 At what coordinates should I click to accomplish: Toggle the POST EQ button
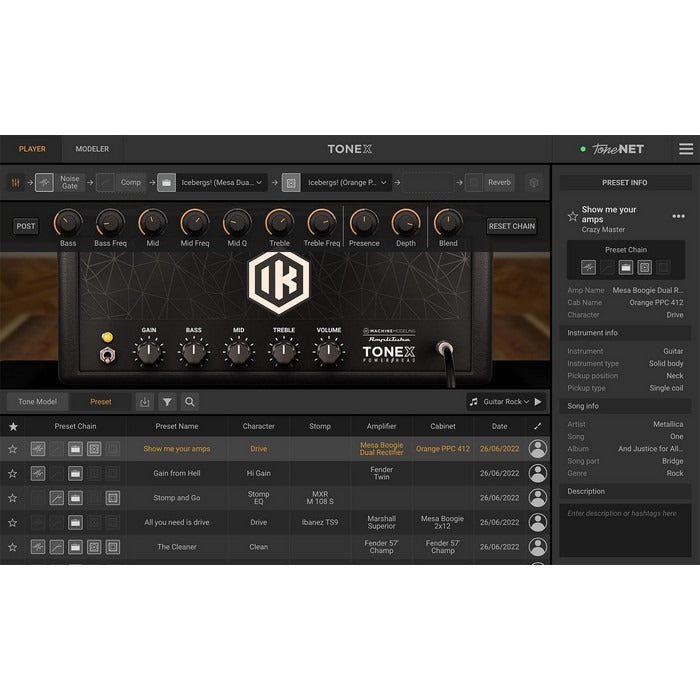coord(25,226)
